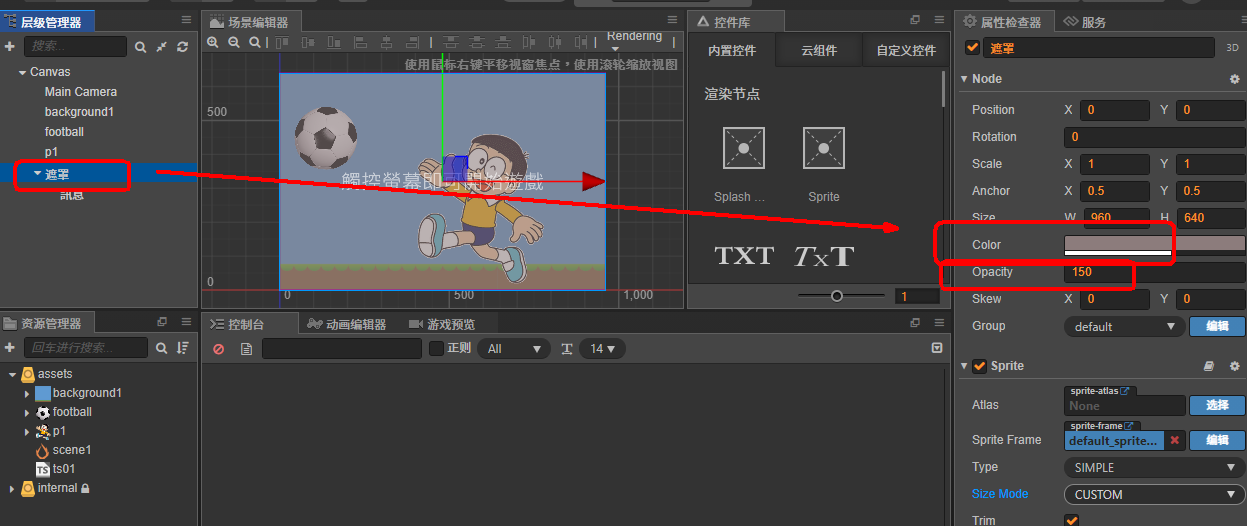Click the Opacity value field showing 150
Screen dimensions: 1247x526
(1154, 273)
